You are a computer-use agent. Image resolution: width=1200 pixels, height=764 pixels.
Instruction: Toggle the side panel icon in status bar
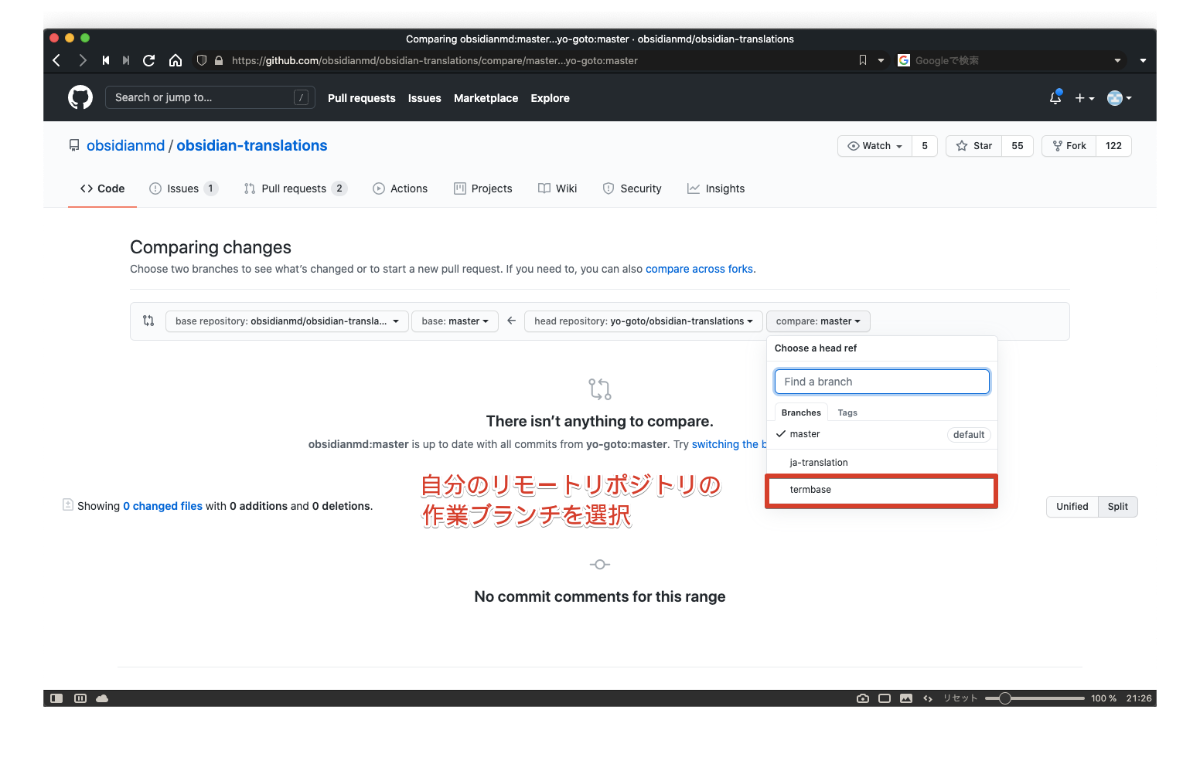point(57,698)
